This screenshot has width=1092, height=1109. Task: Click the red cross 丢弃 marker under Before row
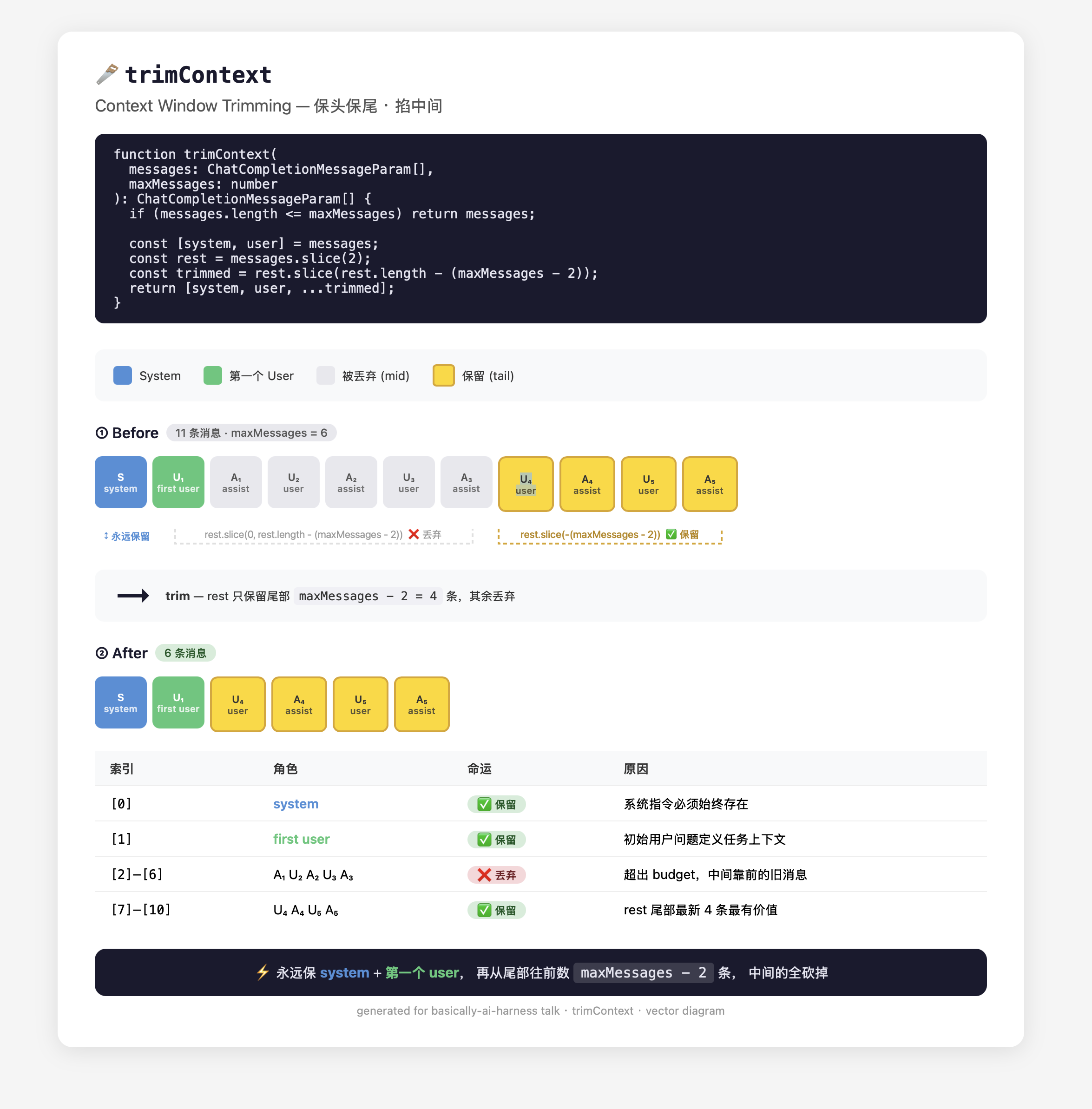click(x=424, y=534)
